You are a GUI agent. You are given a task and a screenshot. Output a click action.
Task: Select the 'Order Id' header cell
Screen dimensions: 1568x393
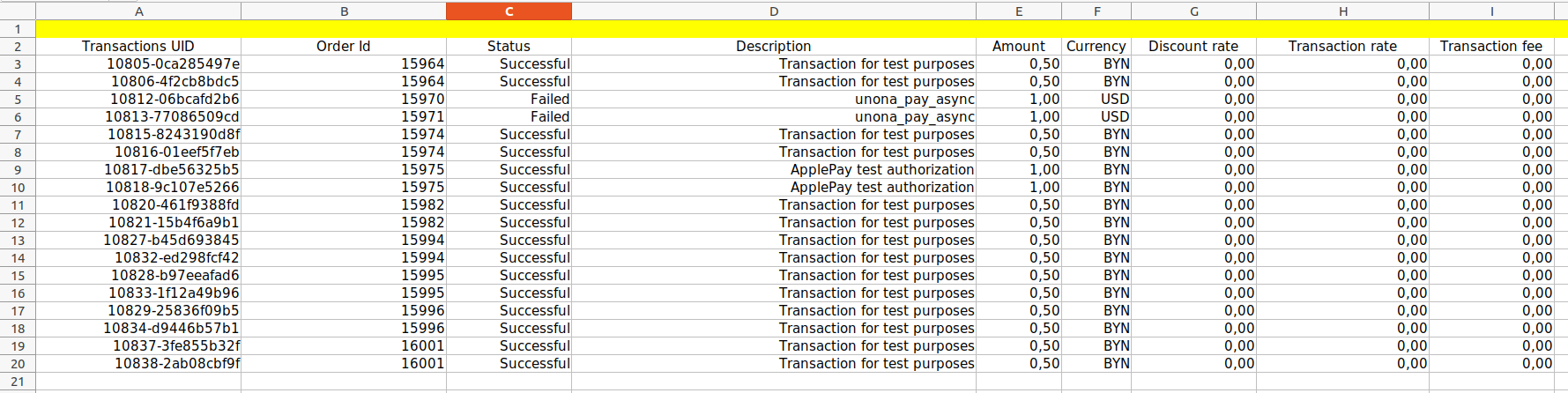pyautogui.click(x=344, y=47)
